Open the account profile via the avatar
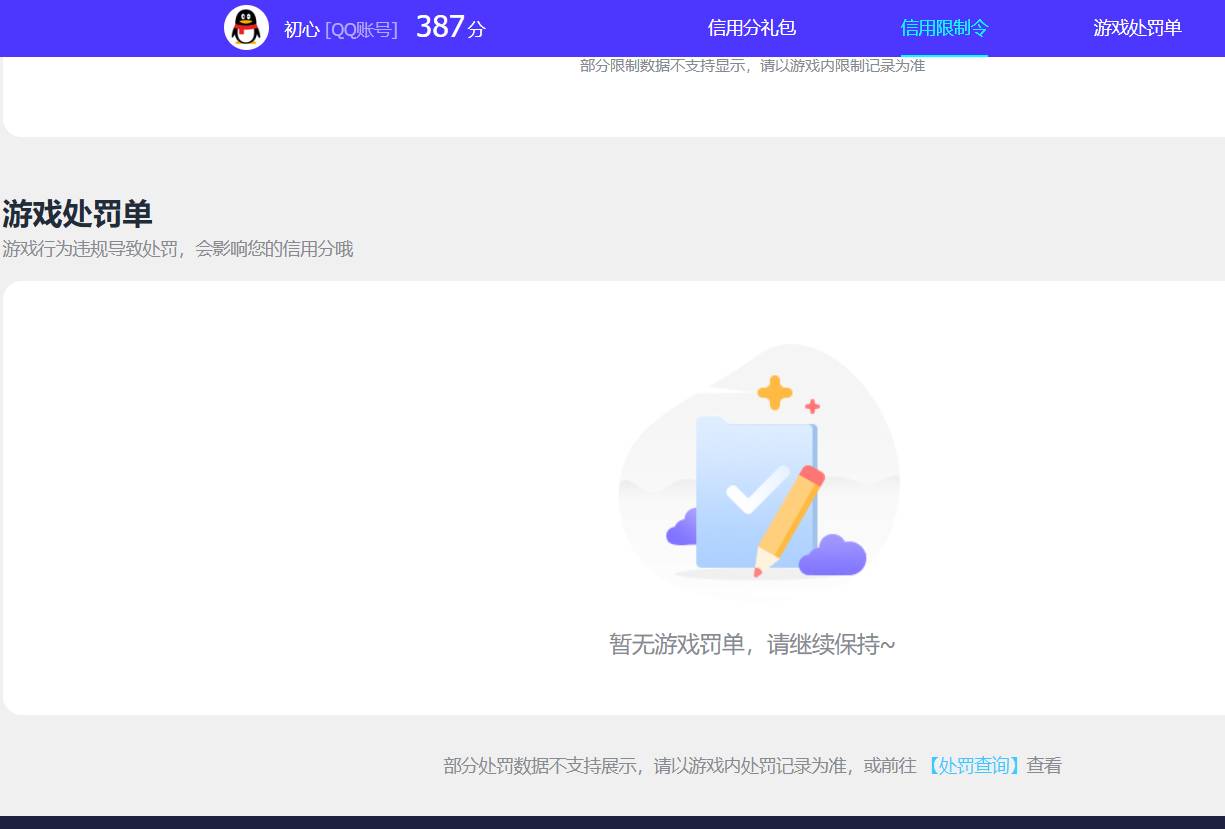 (x=246, y=28)
